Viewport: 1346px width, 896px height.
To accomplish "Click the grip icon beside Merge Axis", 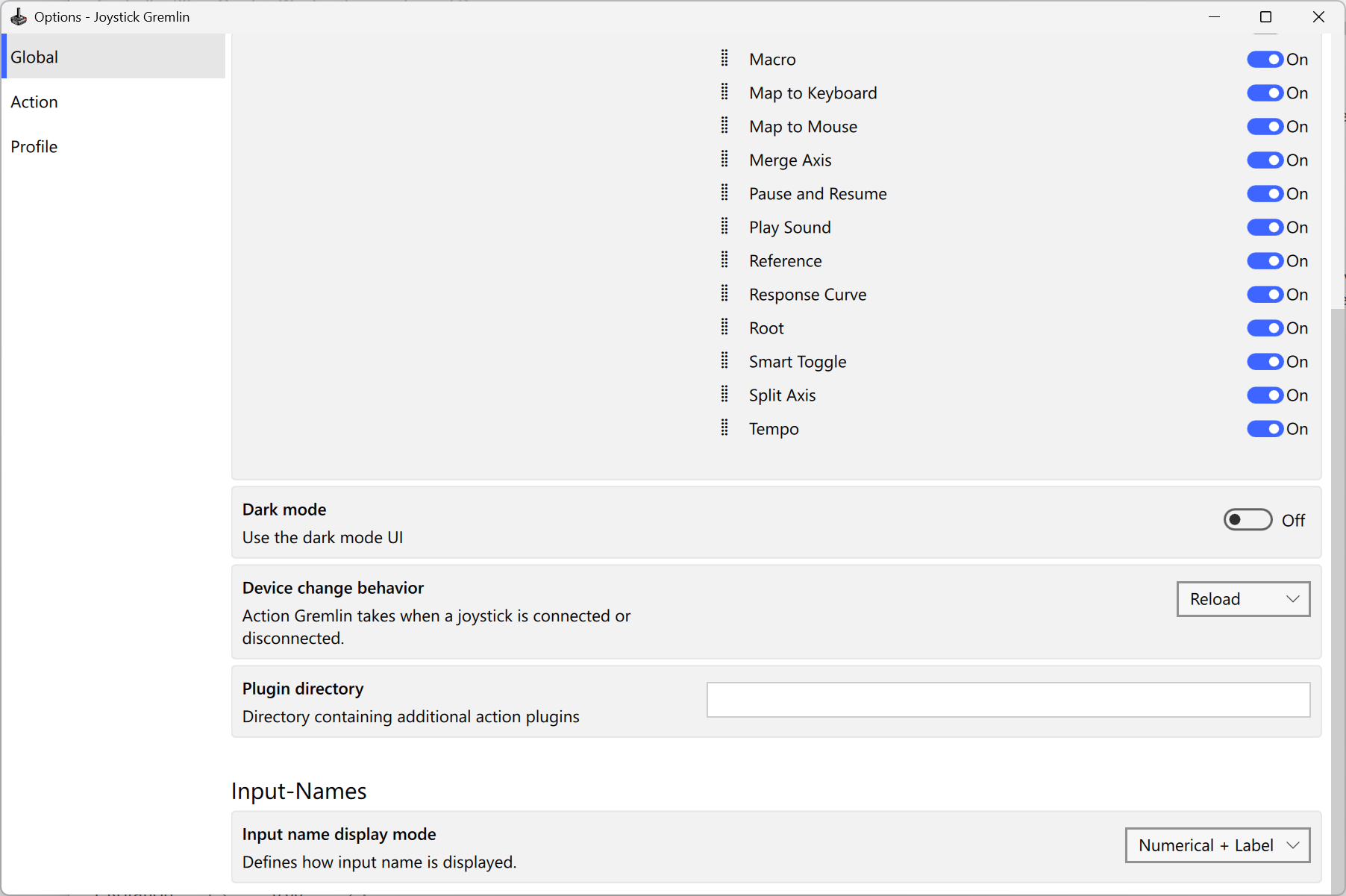I will pos(724,159).
